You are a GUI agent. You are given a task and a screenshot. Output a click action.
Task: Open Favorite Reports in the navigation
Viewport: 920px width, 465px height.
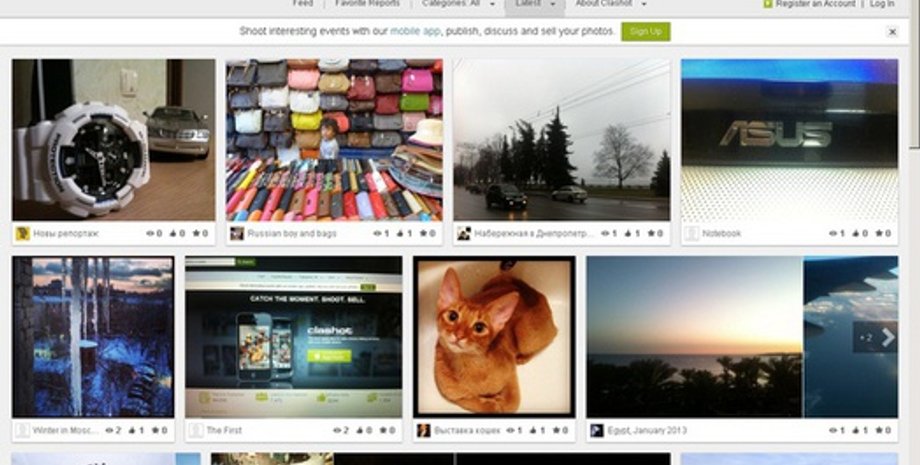(x=367, y=4)
